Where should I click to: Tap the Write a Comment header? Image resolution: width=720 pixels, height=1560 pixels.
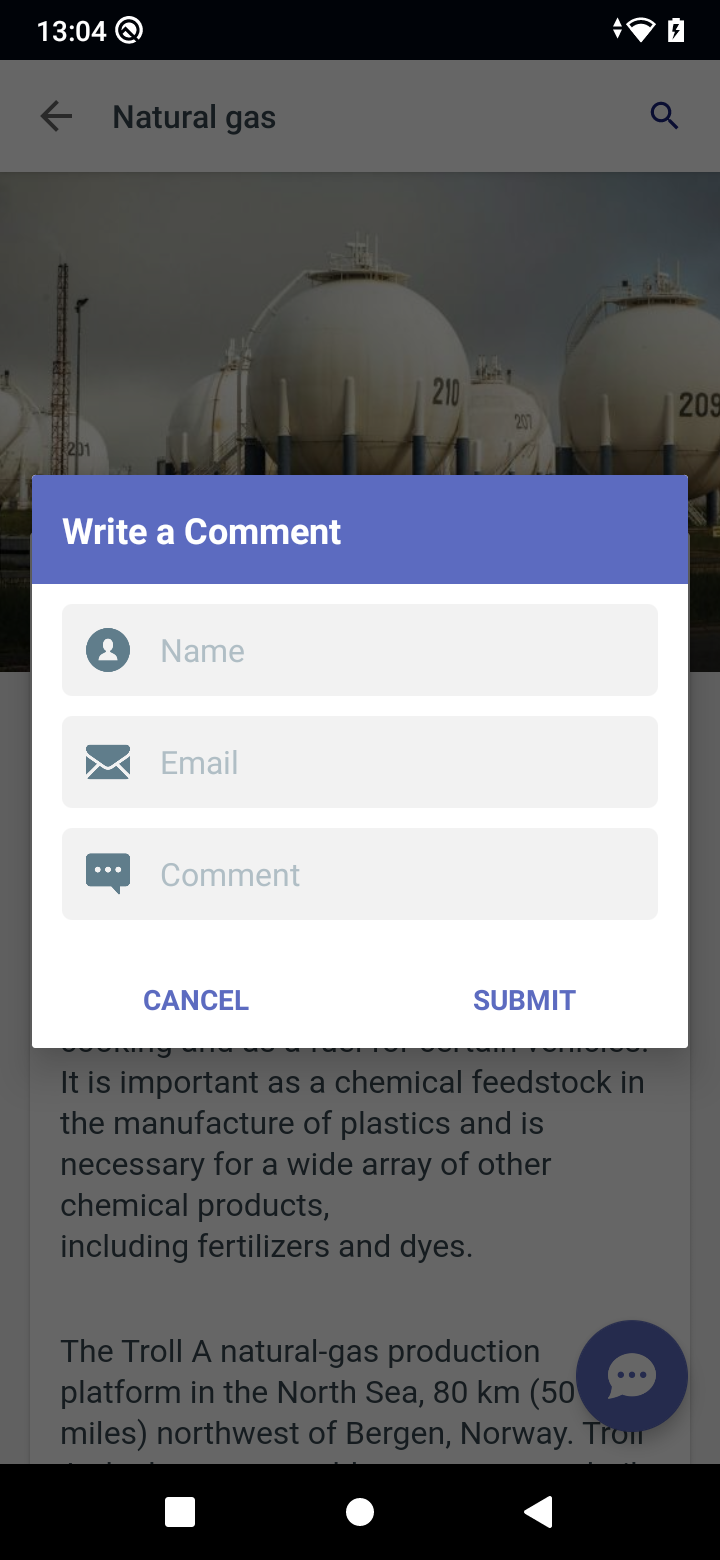point(202,531)
